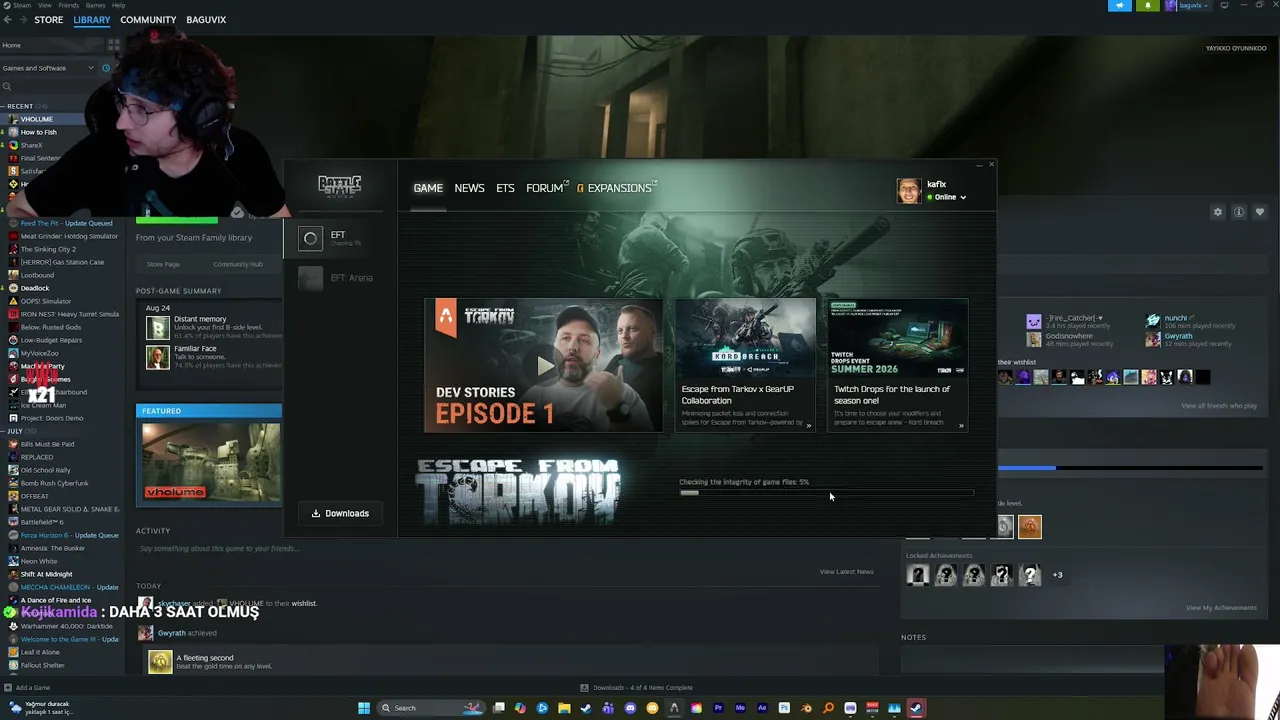Open the Twitch Drops Summer 2026 news card
Viewport: 1280px width, 720px height.
pos(897,365)
